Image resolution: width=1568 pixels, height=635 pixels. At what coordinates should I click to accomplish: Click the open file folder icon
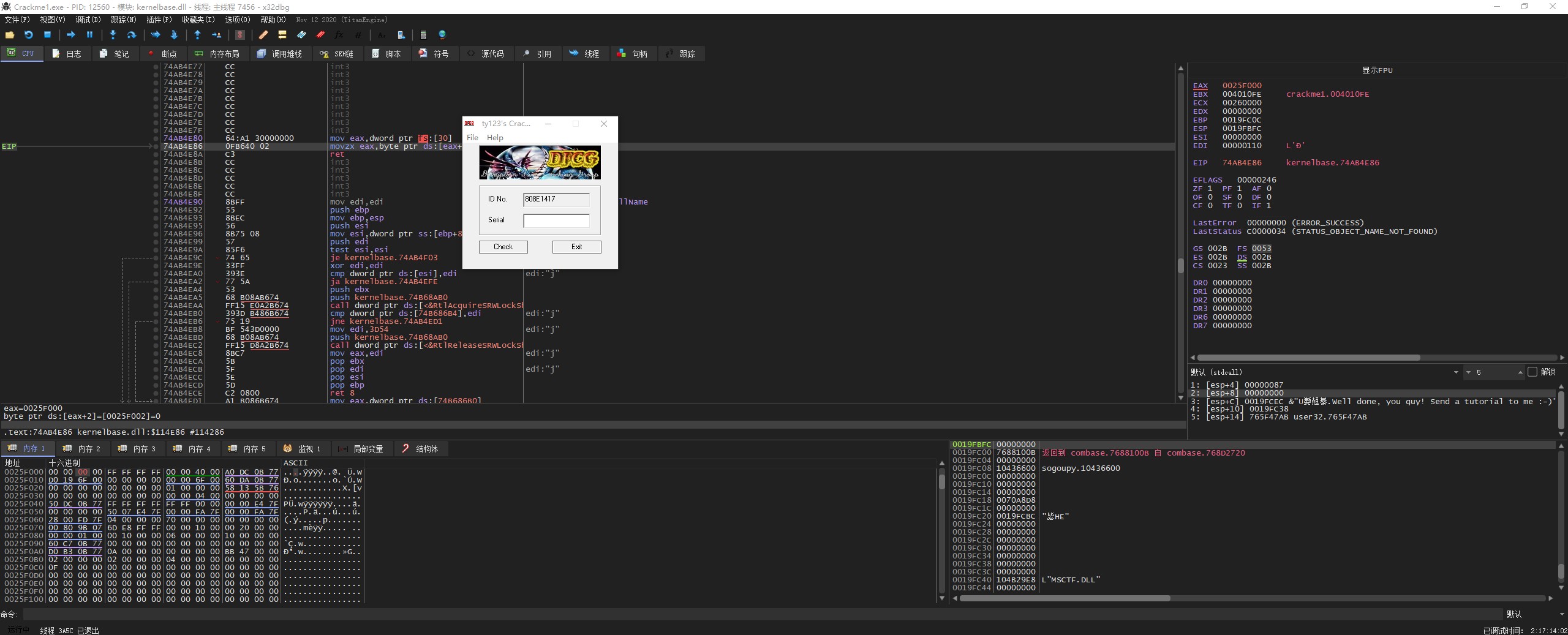pos(10,36)
